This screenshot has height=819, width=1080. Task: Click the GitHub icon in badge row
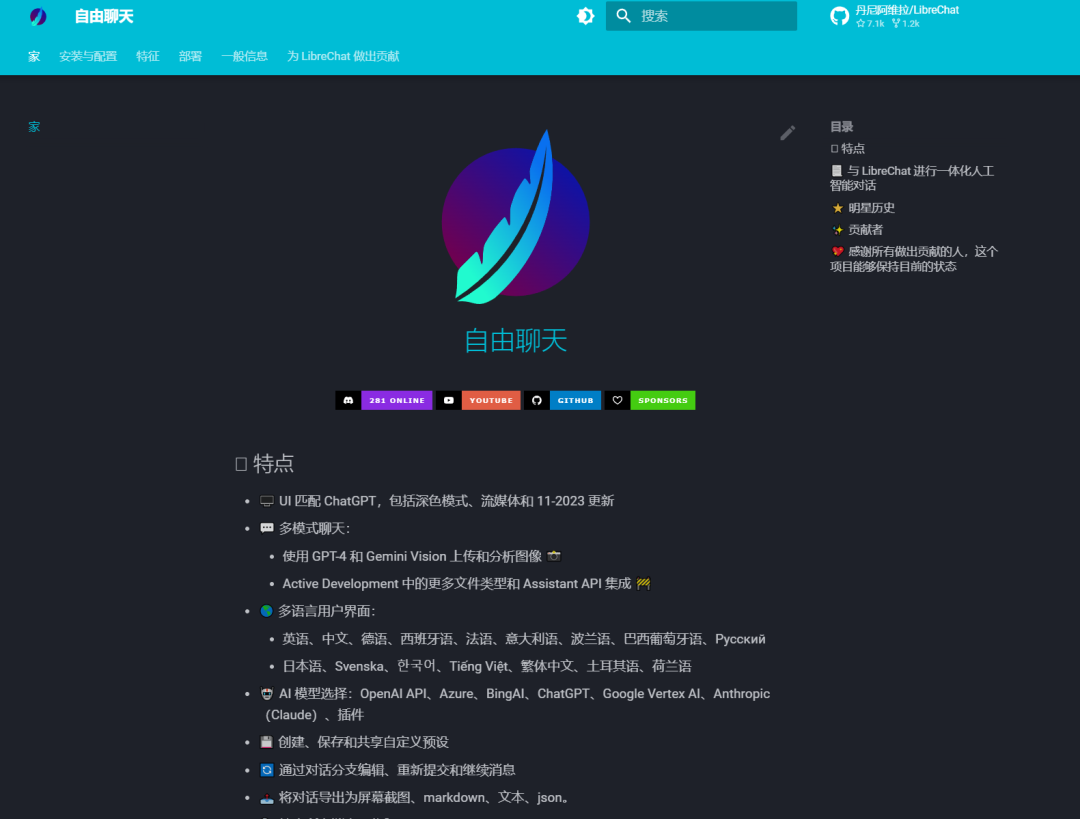click(x=537, y=400)
